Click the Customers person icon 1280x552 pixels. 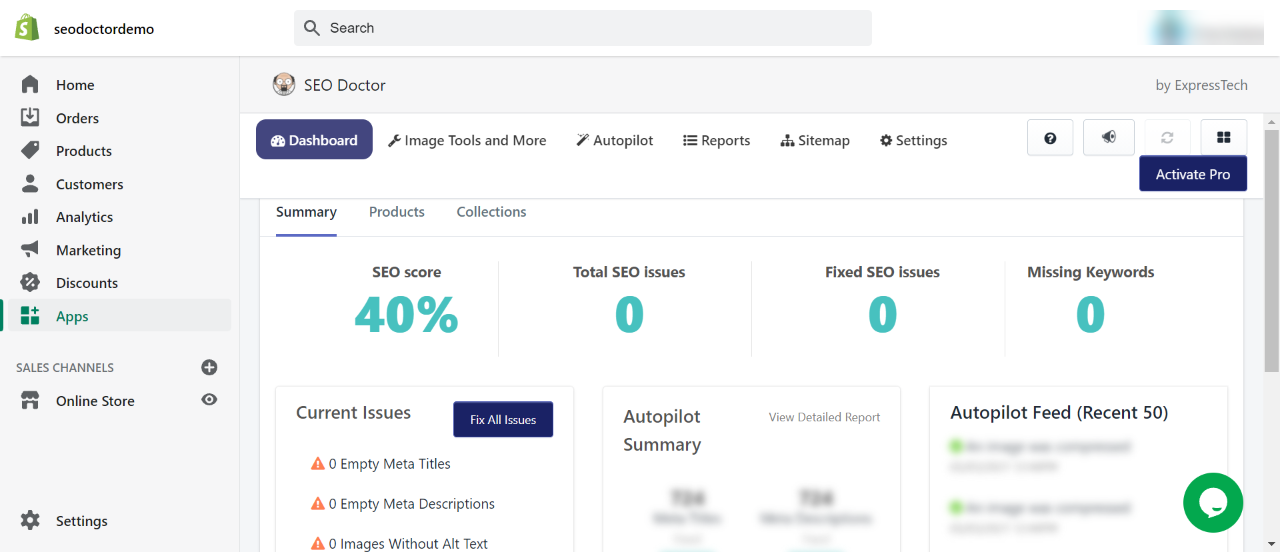[30, 184]
